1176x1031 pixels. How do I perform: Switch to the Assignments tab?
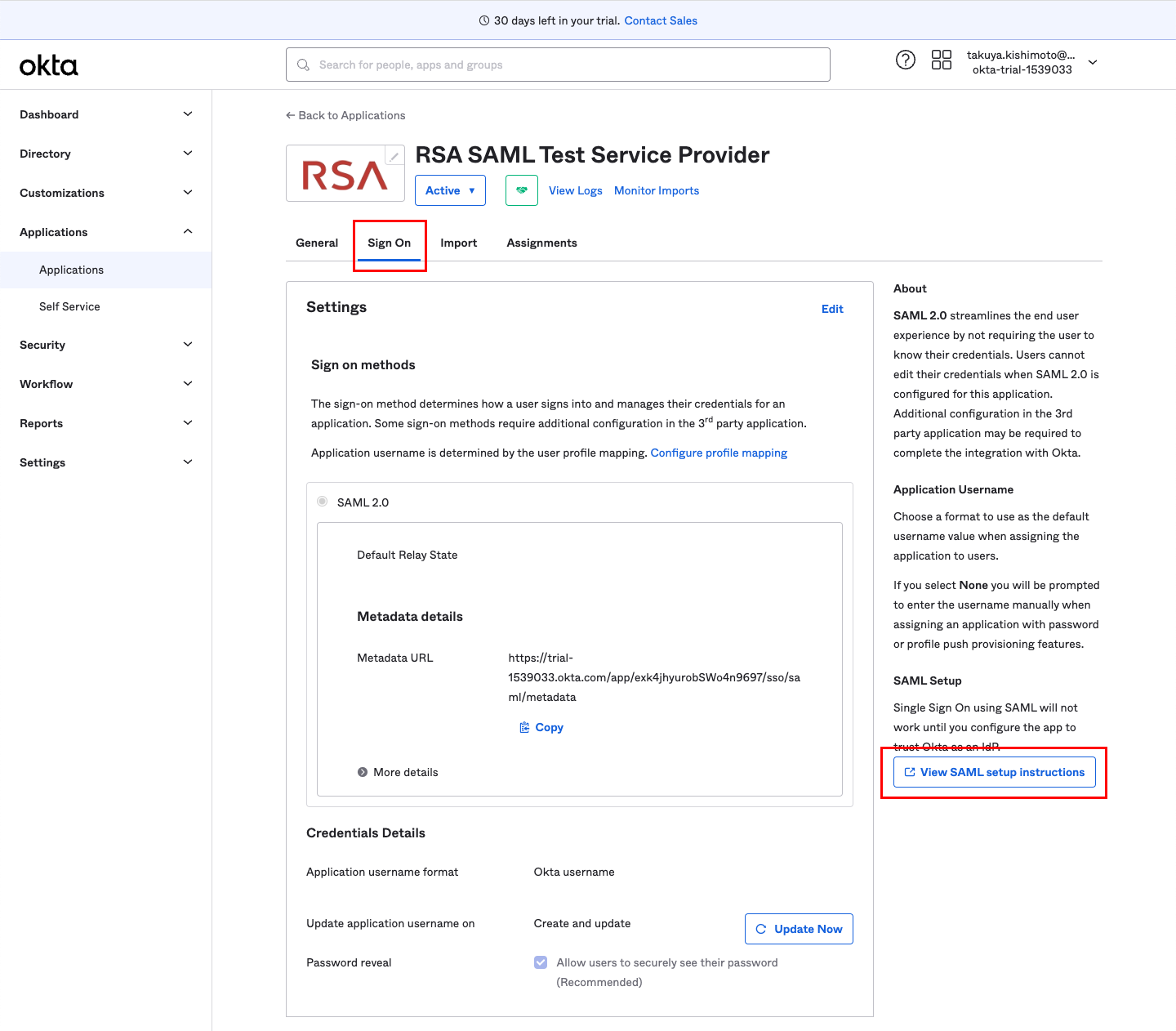[x=541, y=243]
